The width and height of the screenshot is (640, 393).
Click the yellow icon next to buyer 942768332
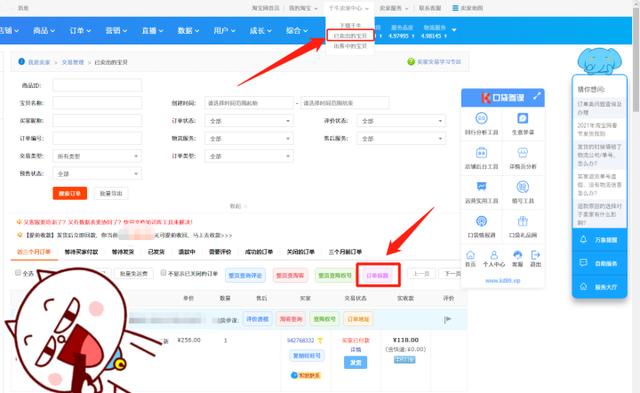(320, 340)
